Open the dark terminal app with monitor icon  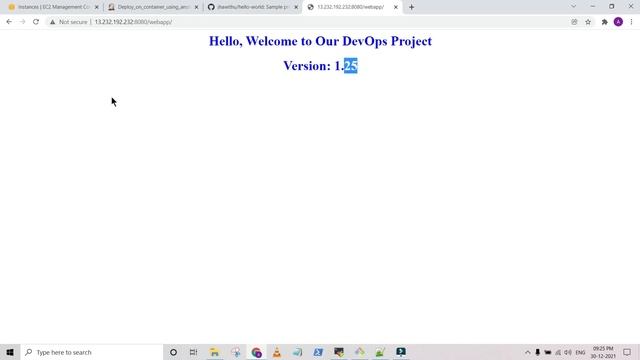coord(339,352)
